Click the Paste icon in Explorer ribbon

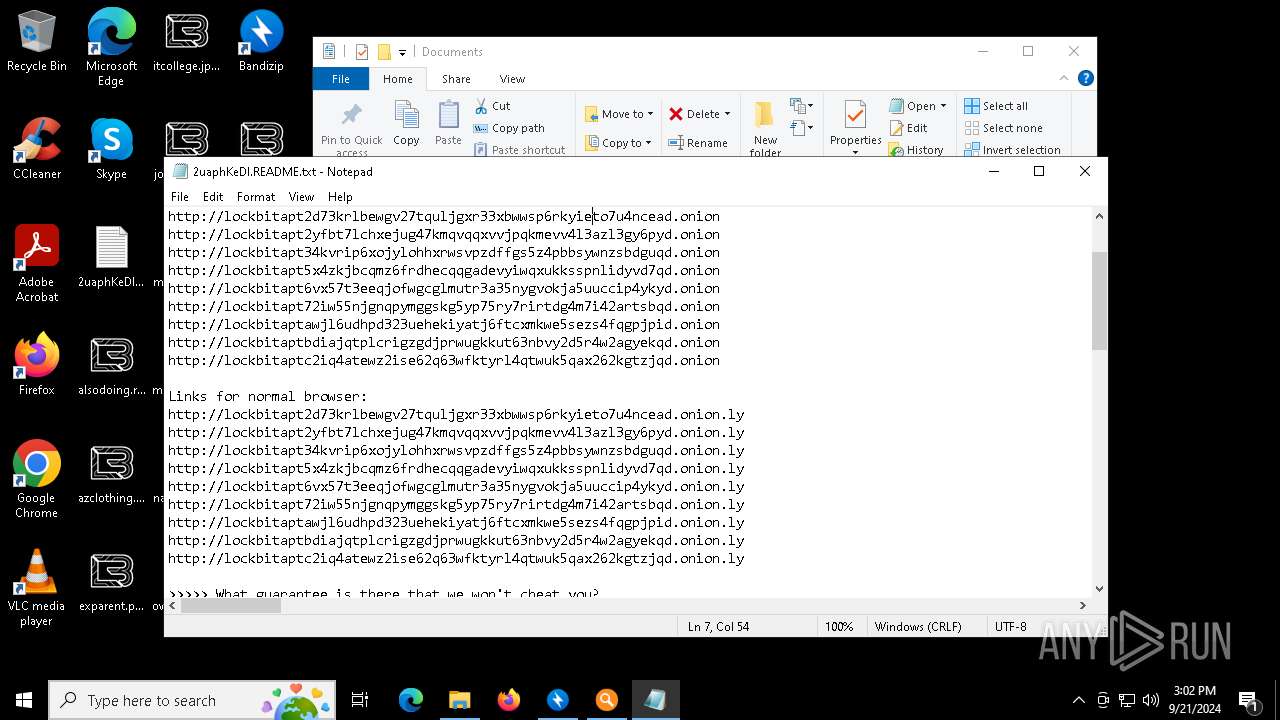pos(448,124)
